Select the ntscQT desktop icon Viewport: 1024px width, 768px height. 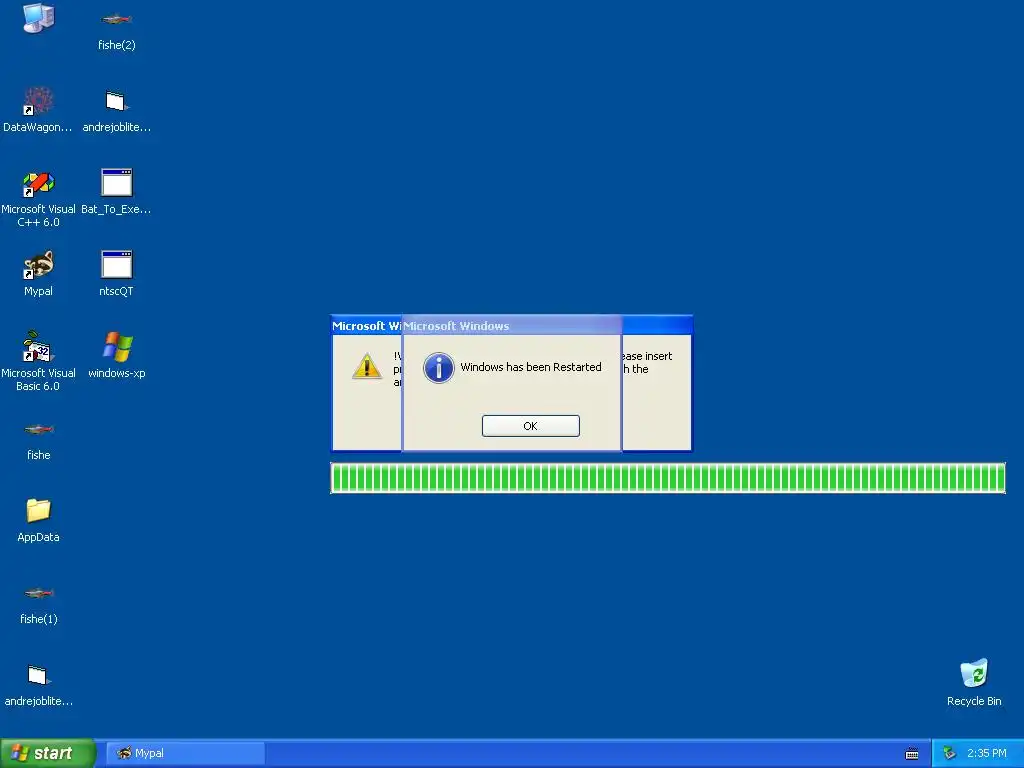coord(116,274)
